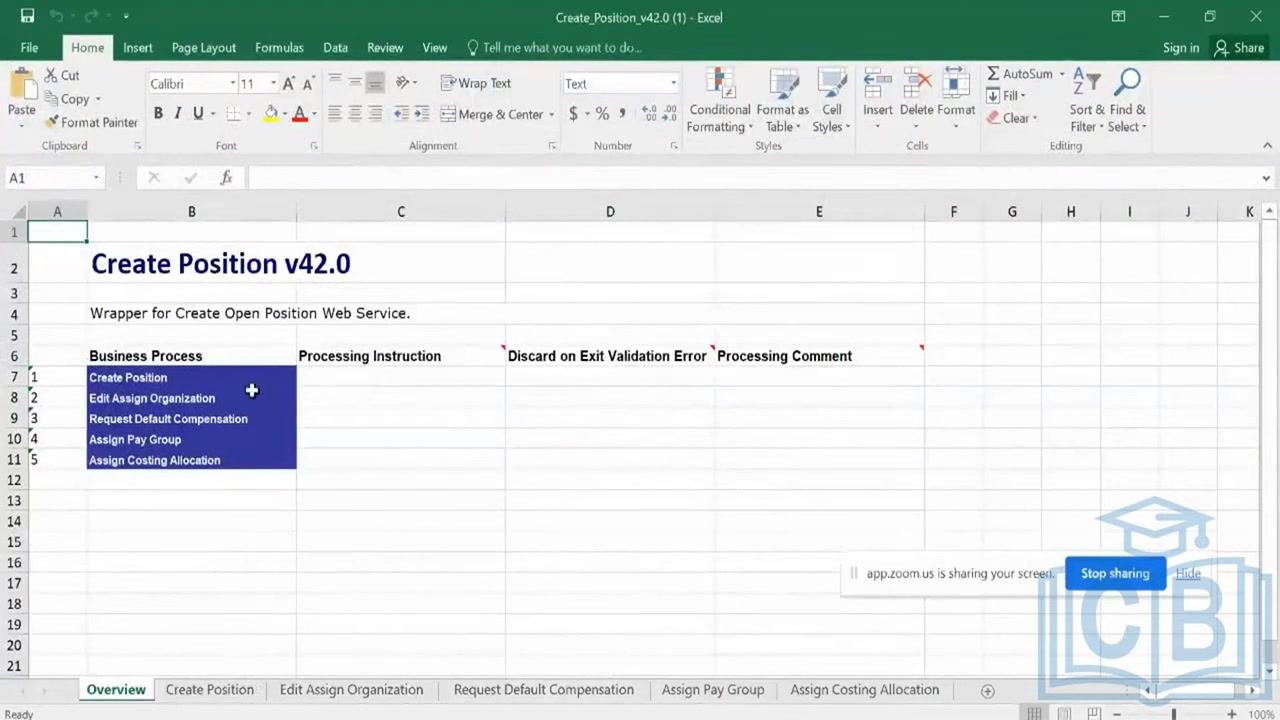Toggle Italic formatting

(178, 114)
